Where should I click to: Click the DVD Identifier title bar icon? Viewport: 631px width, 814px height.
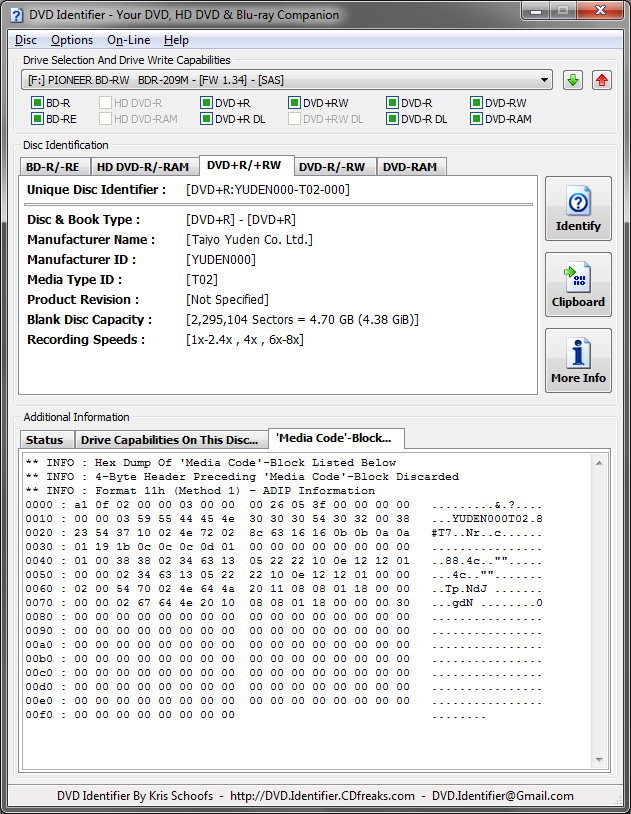coord(17,15)
